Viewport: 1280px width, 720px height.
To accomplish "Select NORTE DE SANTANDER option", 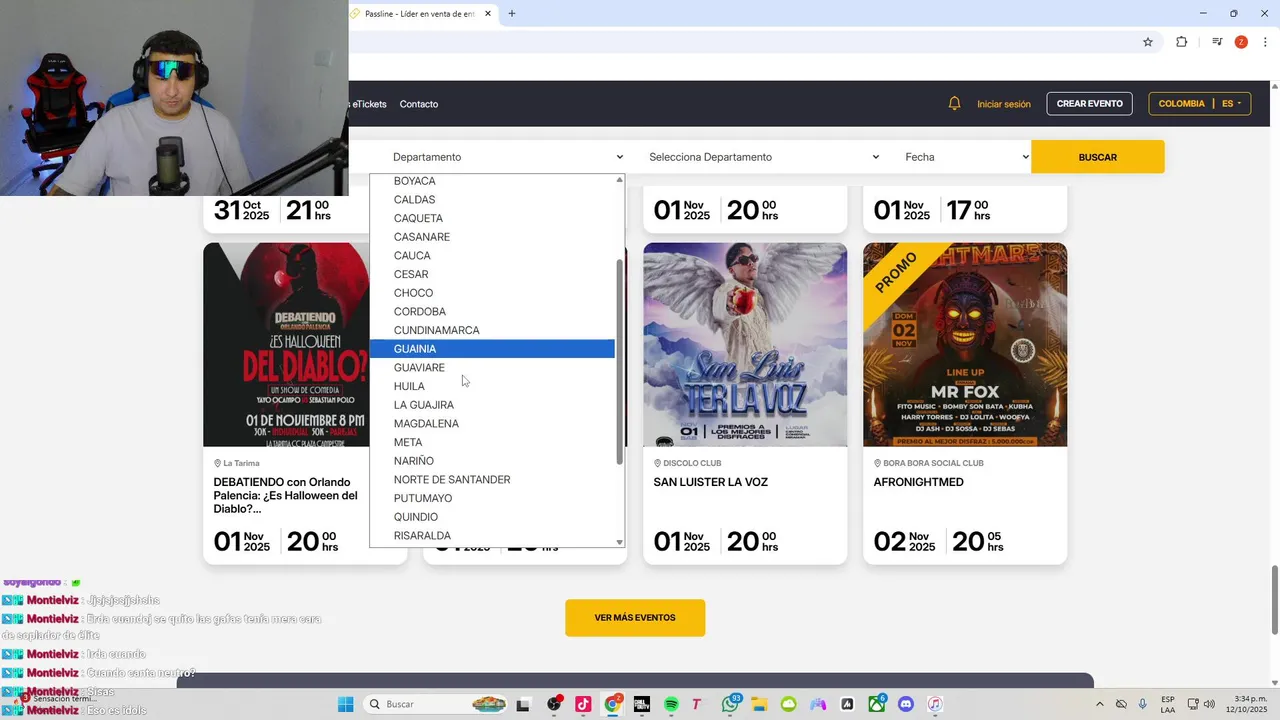I will (492, 480).
